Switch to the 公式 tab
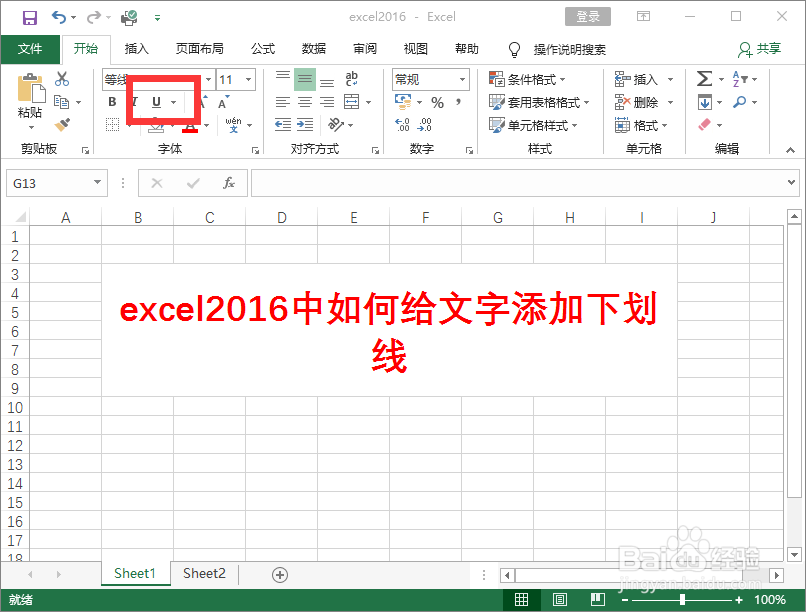806x612 pixels. pos(263,49)
